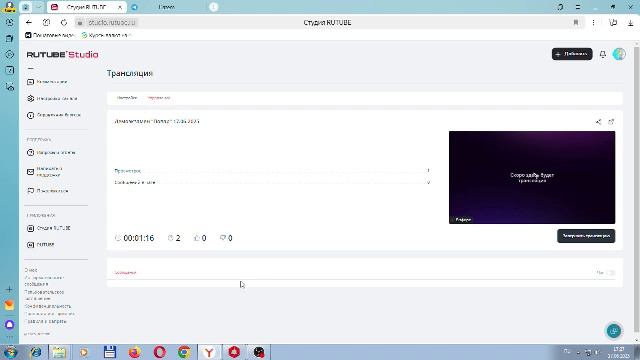
Task: Click the plus icon in browser side panel
Action: tap(9, 289)
